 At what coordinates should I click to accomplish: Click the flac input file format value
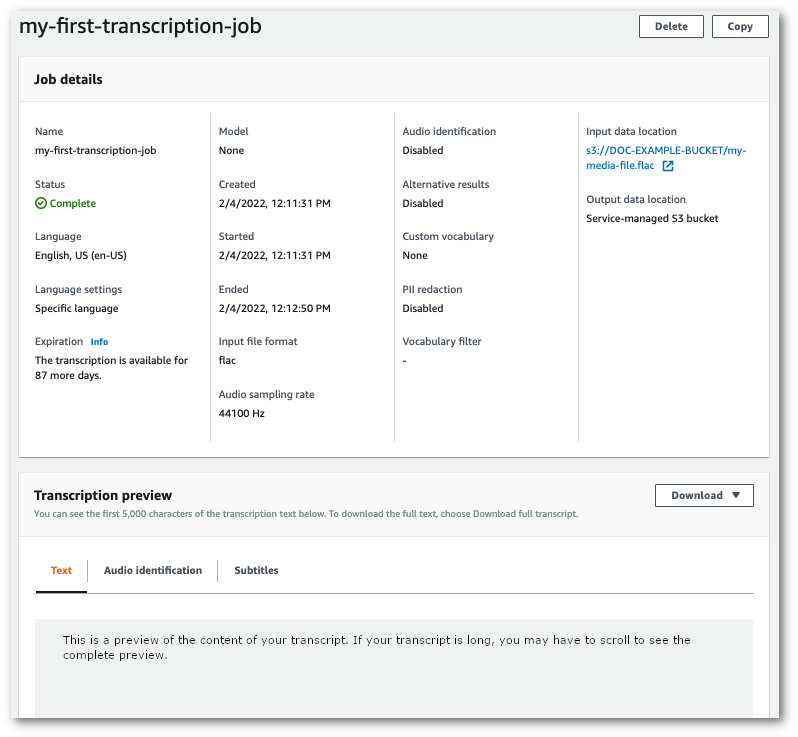coord(227,361)
